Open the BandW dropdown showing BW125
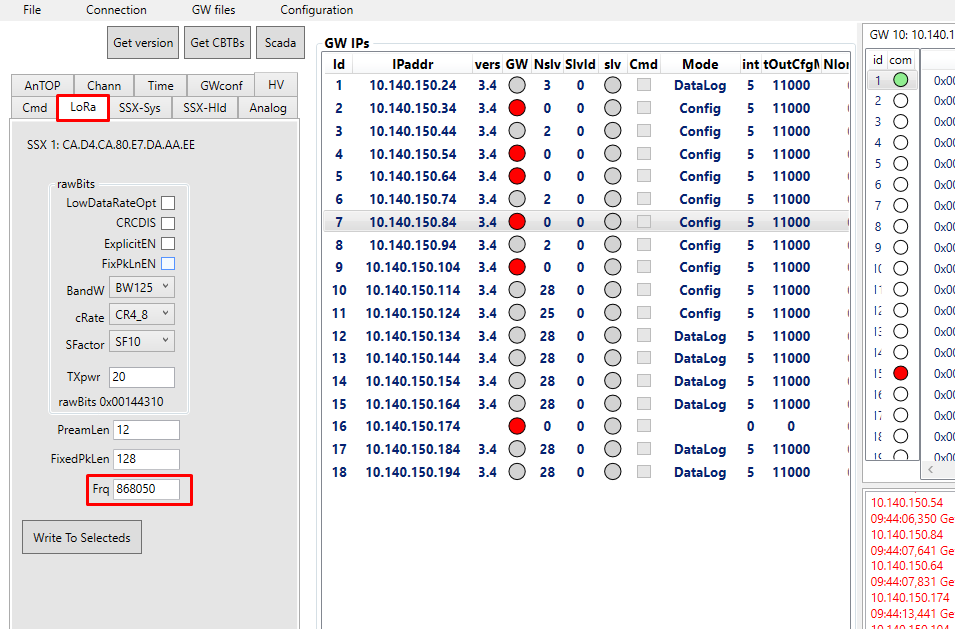 click(141, 288)
